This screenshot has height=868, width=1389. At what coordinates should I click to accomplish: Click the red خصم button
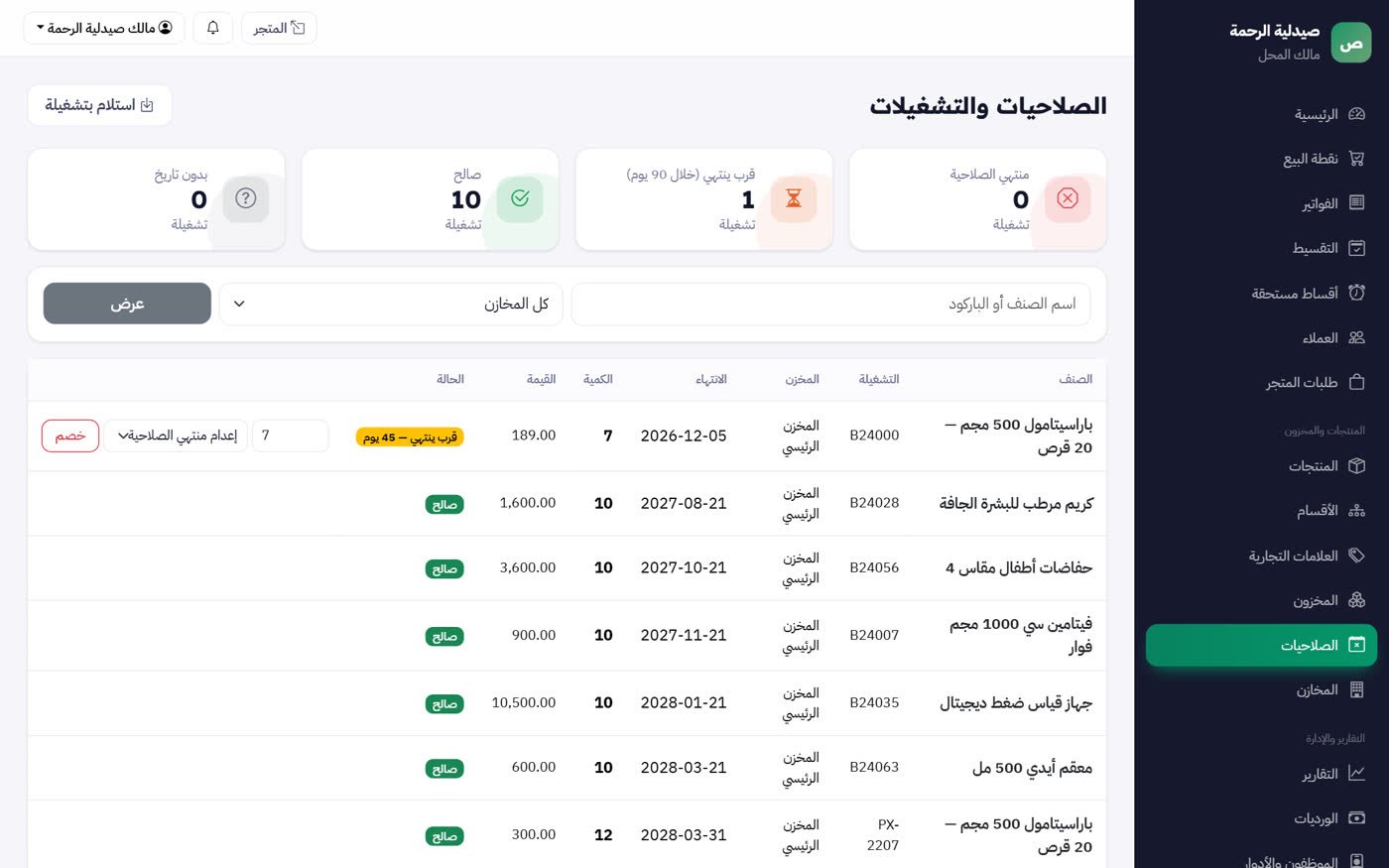point(70,435)
